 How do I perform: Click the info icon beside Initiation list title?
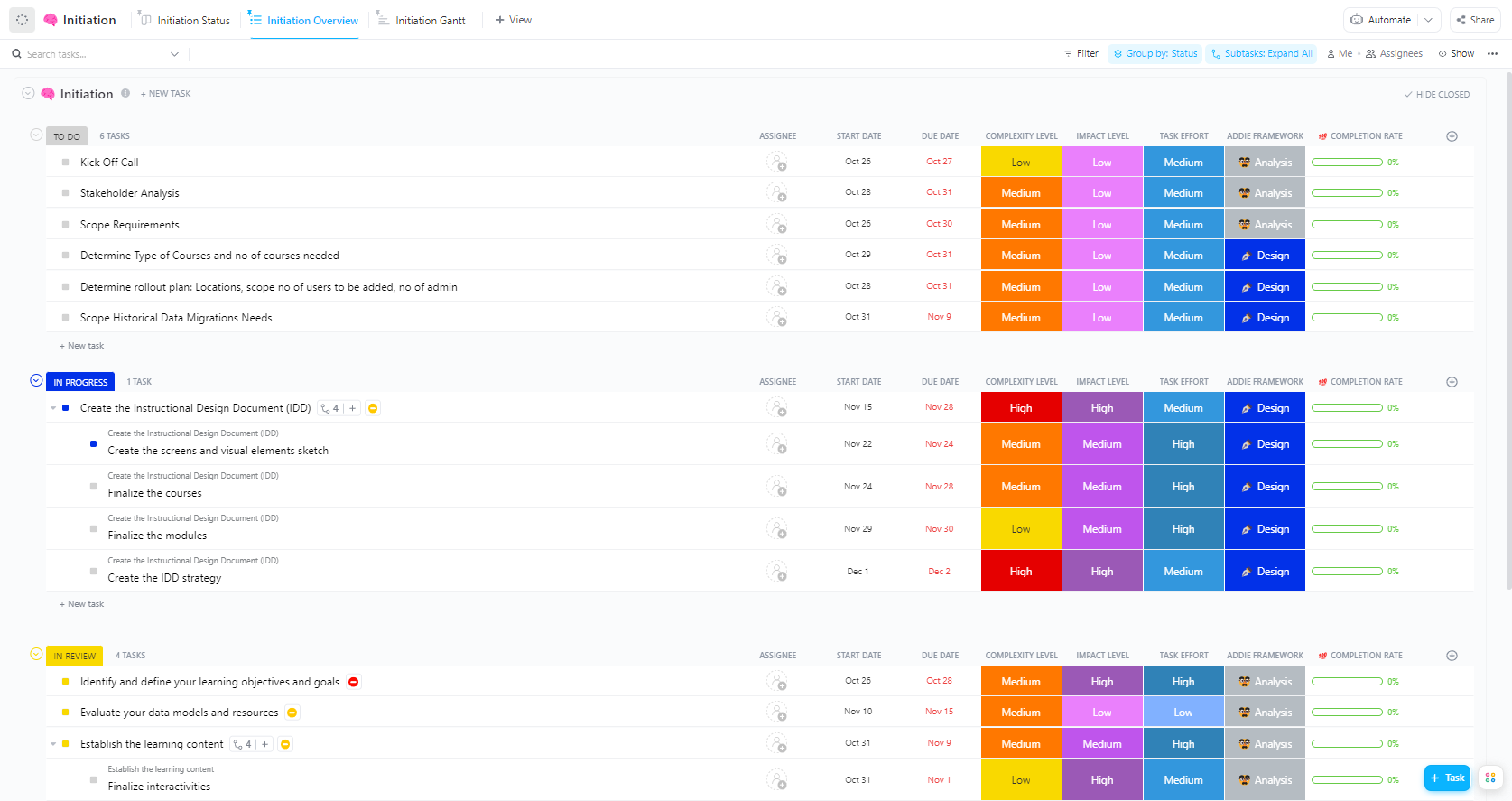pyautogui.click(x=125, y=93)
